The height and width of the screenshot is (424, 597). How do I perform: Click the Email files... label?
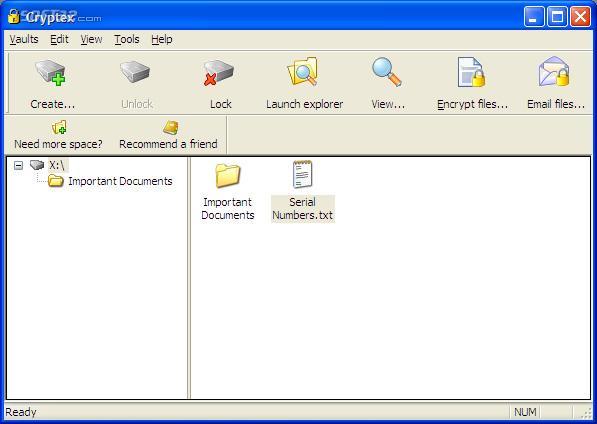pyautogui.click(x=556, y=104)
